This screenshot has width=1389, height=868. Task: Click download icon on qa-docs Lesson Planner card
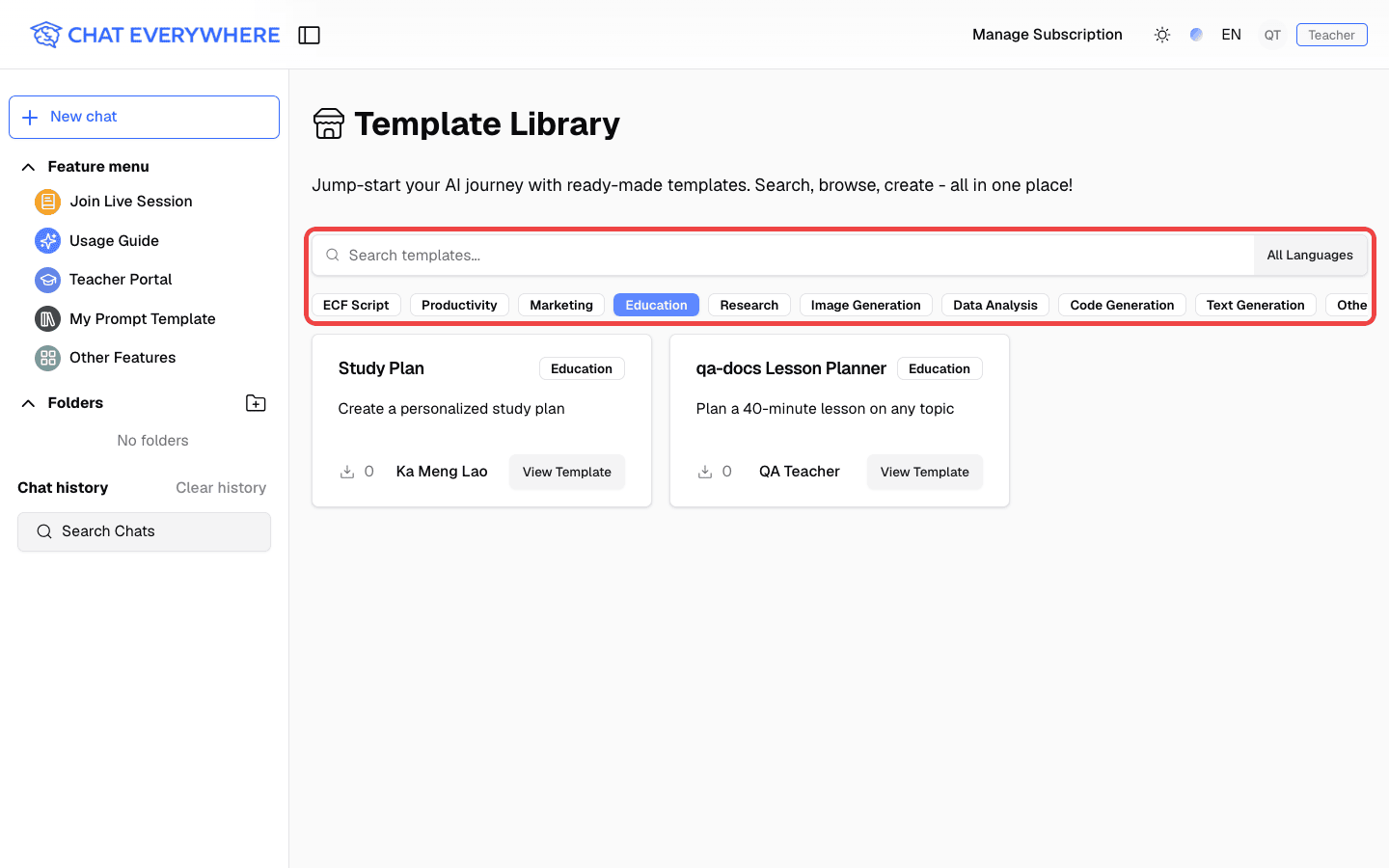tap(705, 472)
